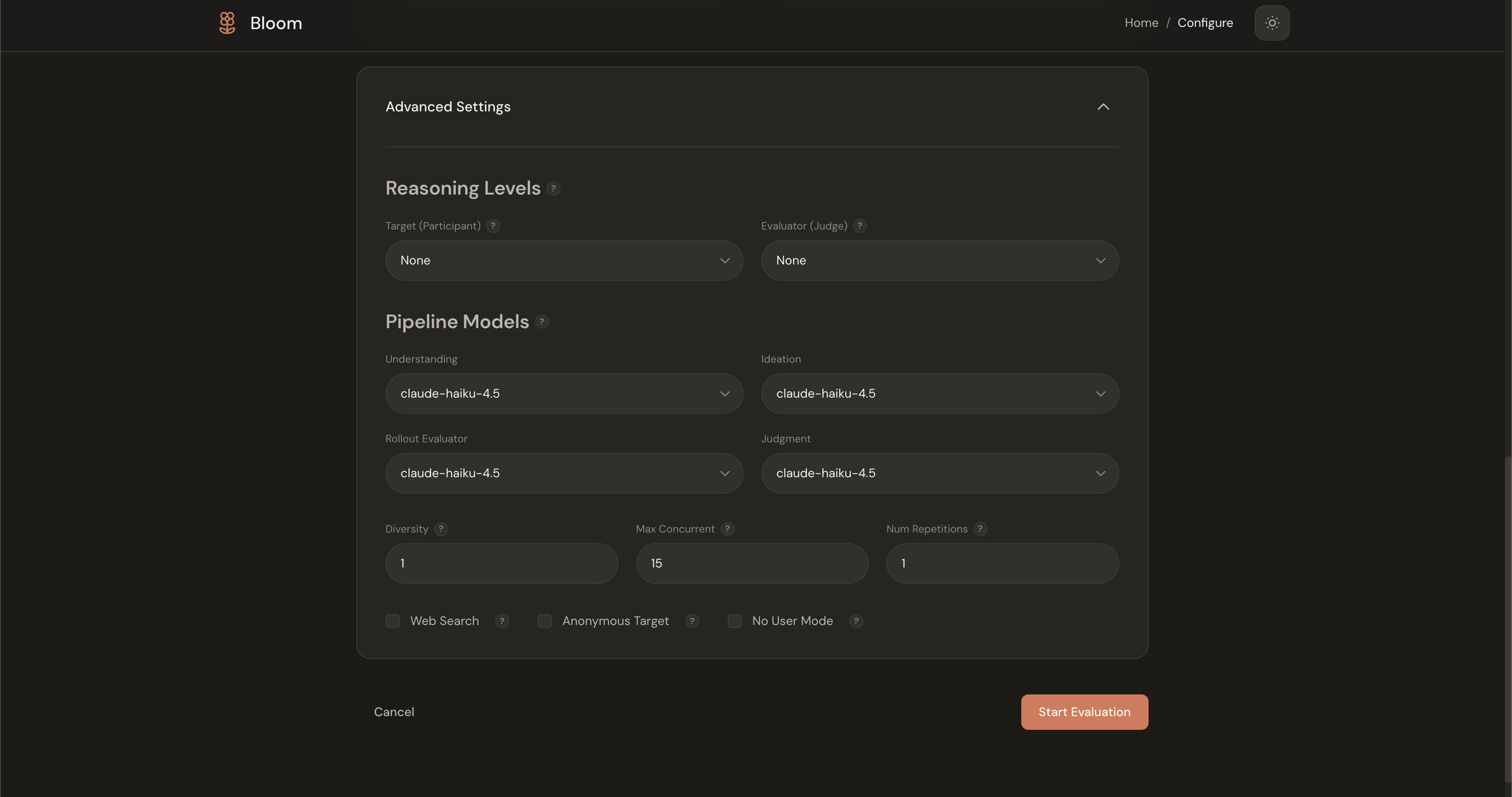Open the Understanding model dropdown
The height and width of the screenshot is (797, 1512).
click(x=564, y=393)
